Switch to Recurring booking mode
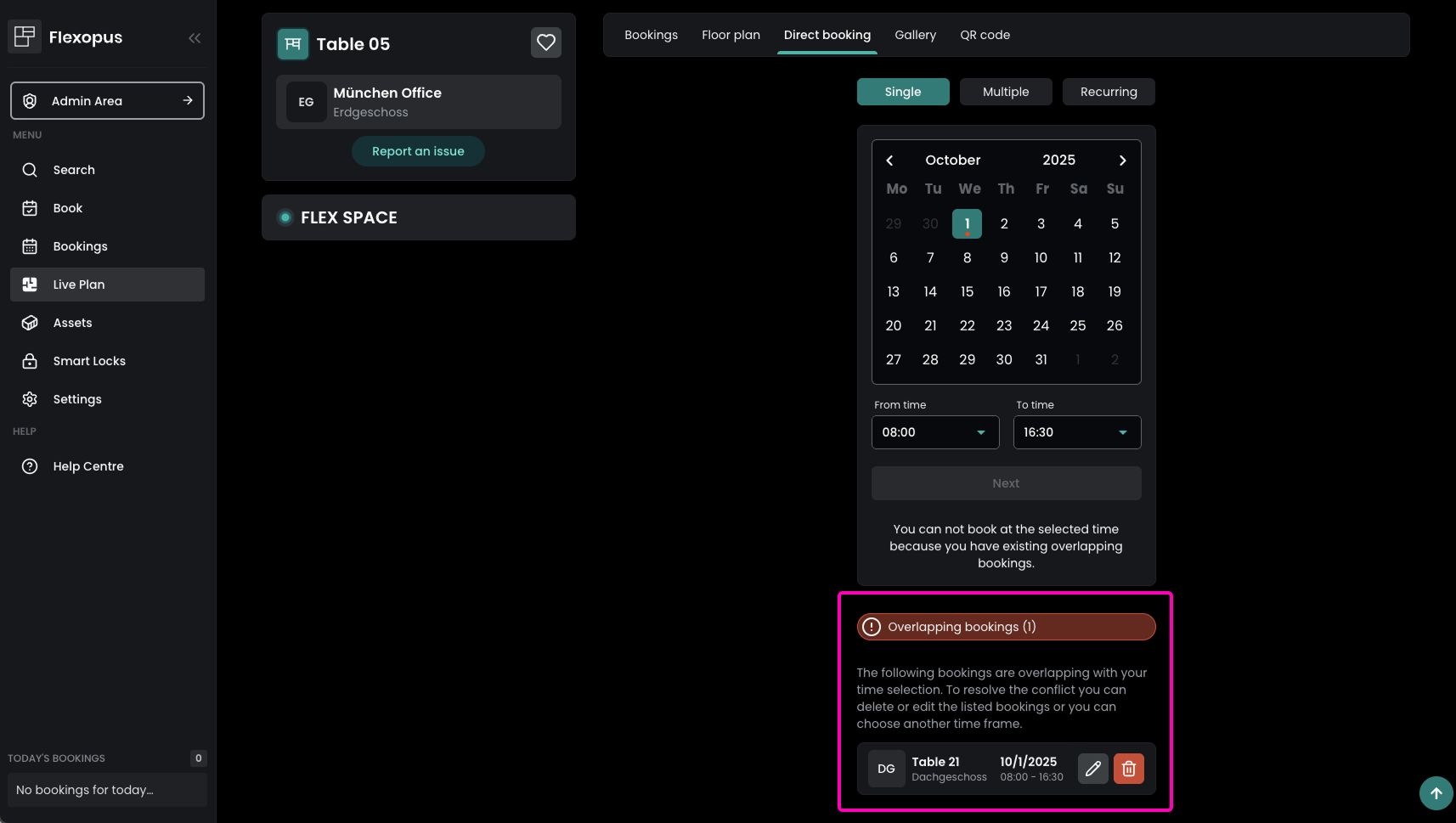Screen dimensions: 1456x823 pos(1108,92)
